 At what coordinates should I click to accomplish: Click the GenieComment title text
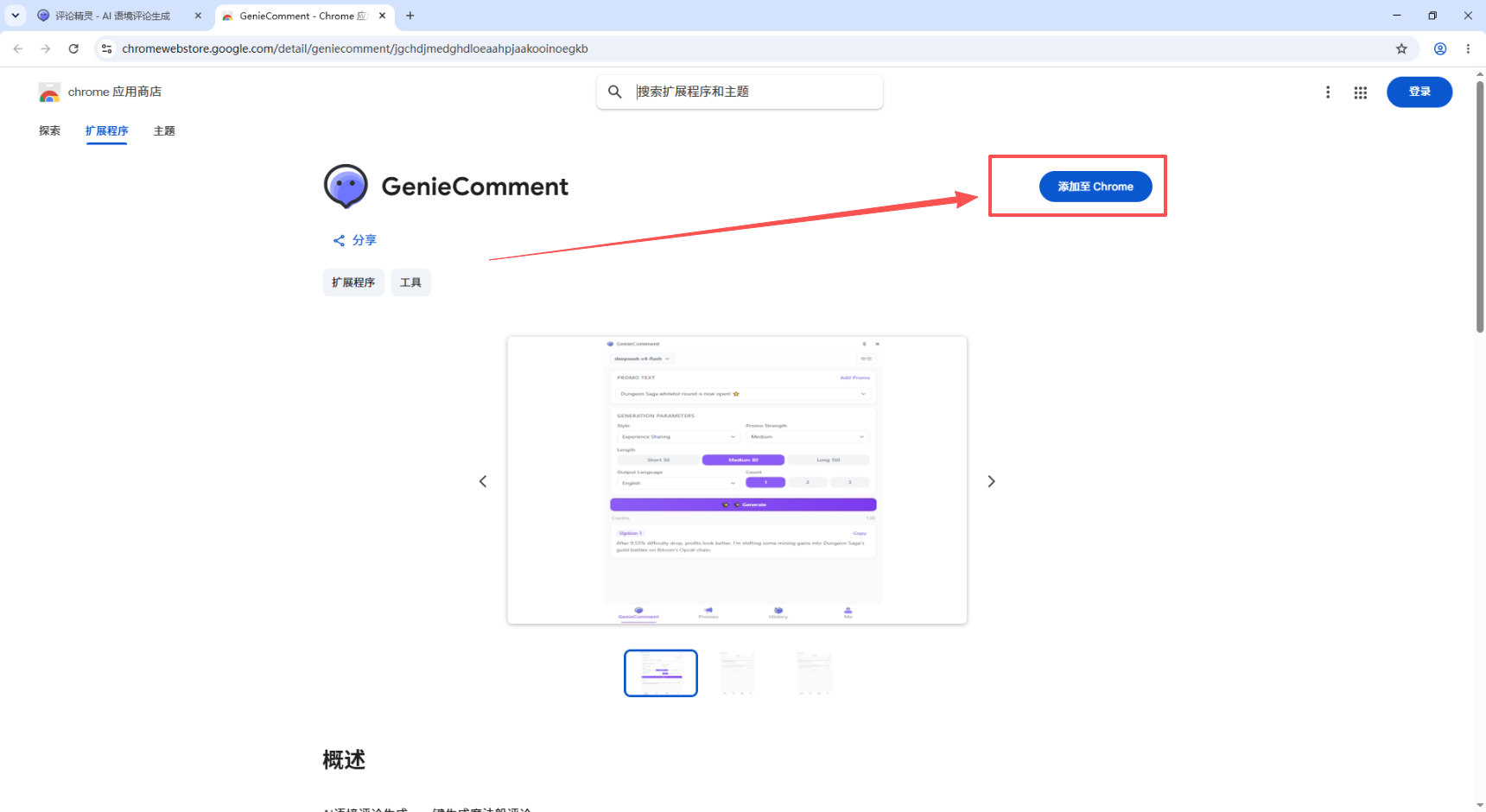[475, 187]
